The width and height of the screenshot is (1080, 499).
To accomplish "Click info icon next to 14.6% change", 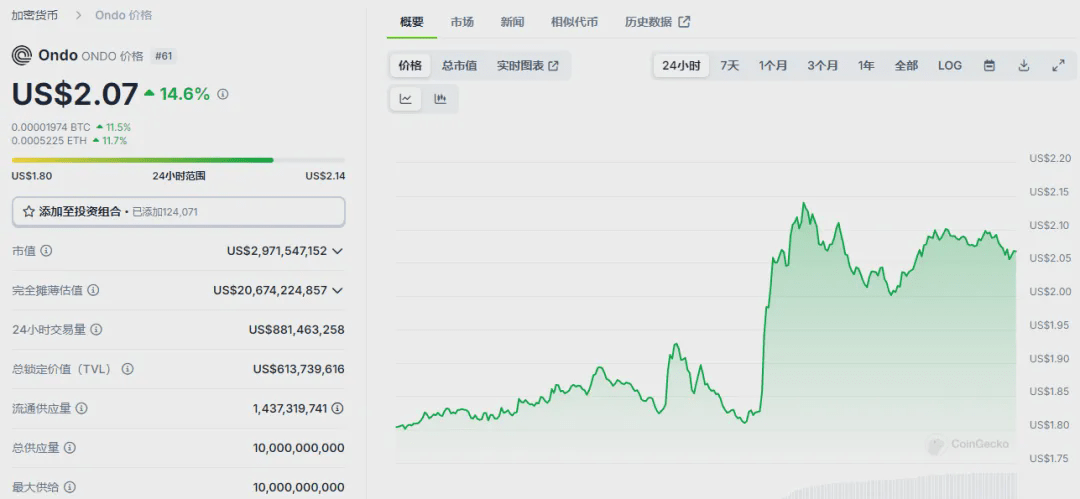I will pos(222,94).
